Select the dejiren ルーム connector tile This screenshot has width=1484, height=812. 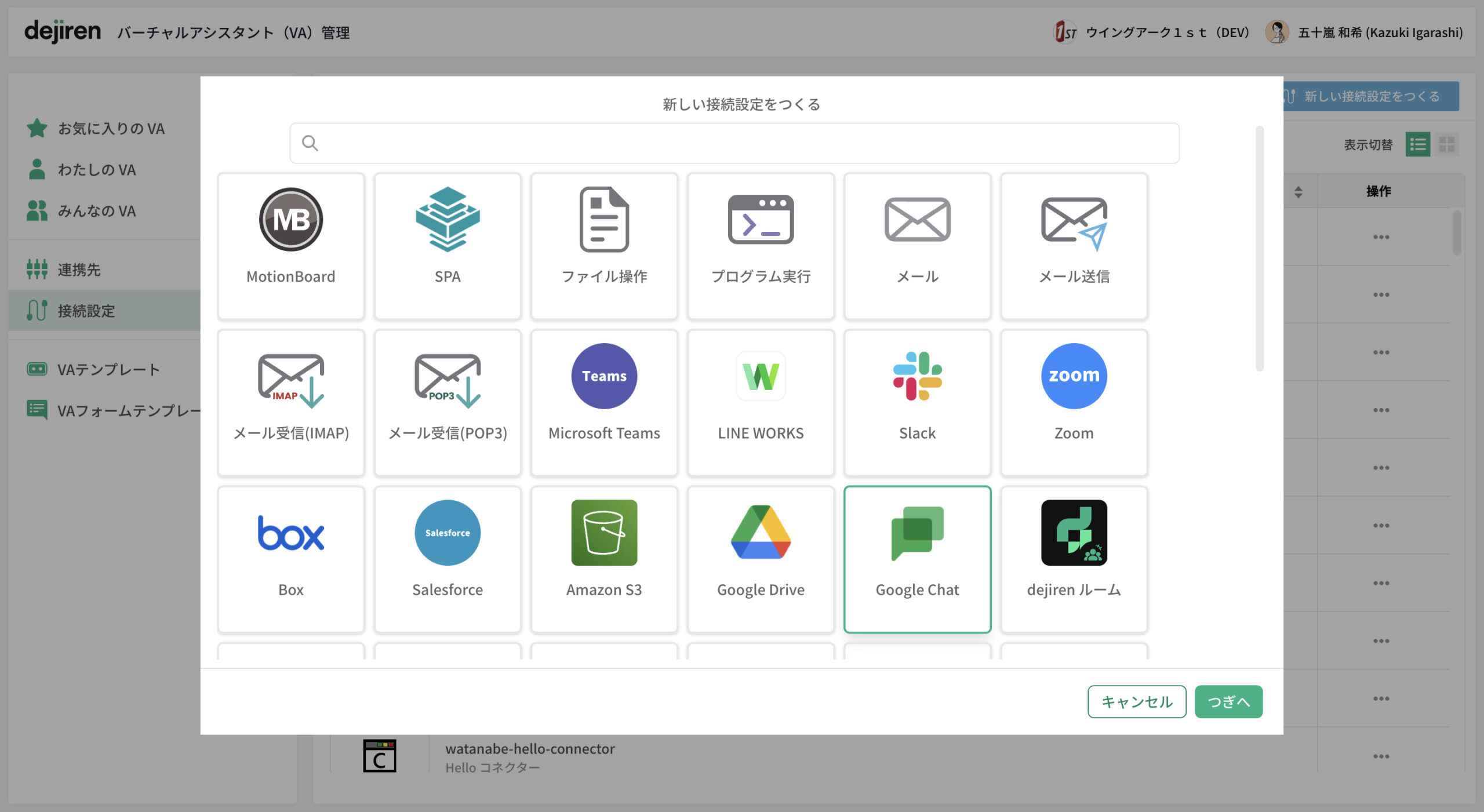pos(1074,559)
